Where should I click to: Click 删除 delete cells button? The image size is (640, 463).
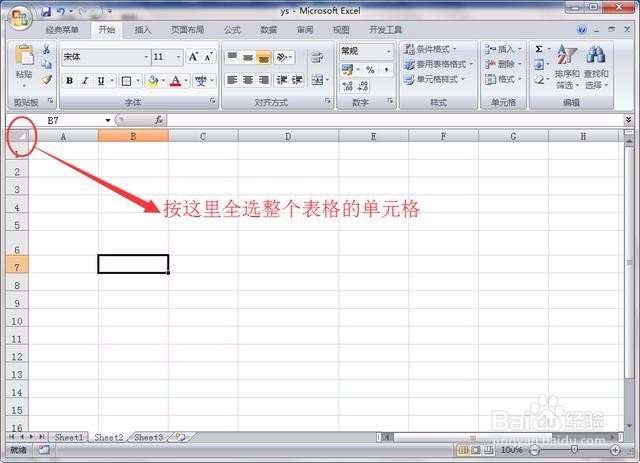[x=500, y=64]
